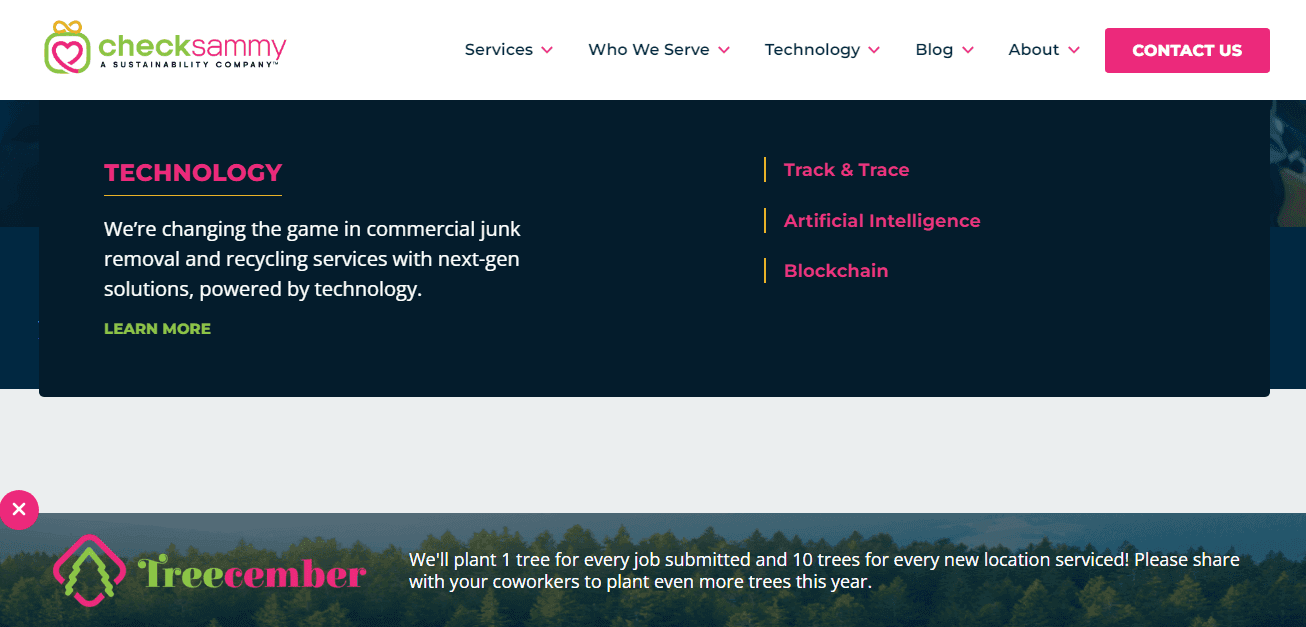
Task: Open the Blog menu
Action: [934, 49]
